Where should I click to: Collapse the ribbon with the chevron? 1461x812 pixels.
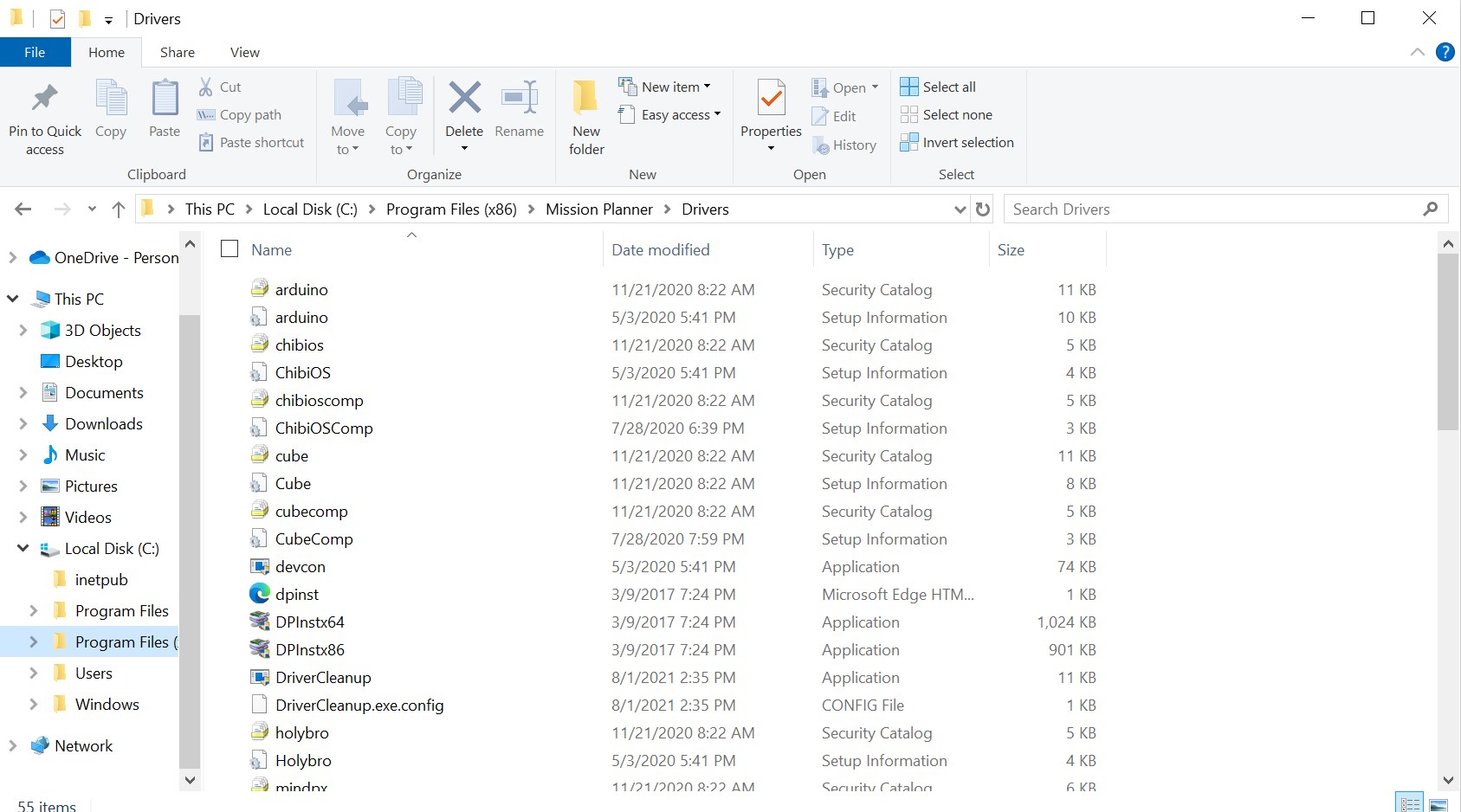tap(1418, 52)
